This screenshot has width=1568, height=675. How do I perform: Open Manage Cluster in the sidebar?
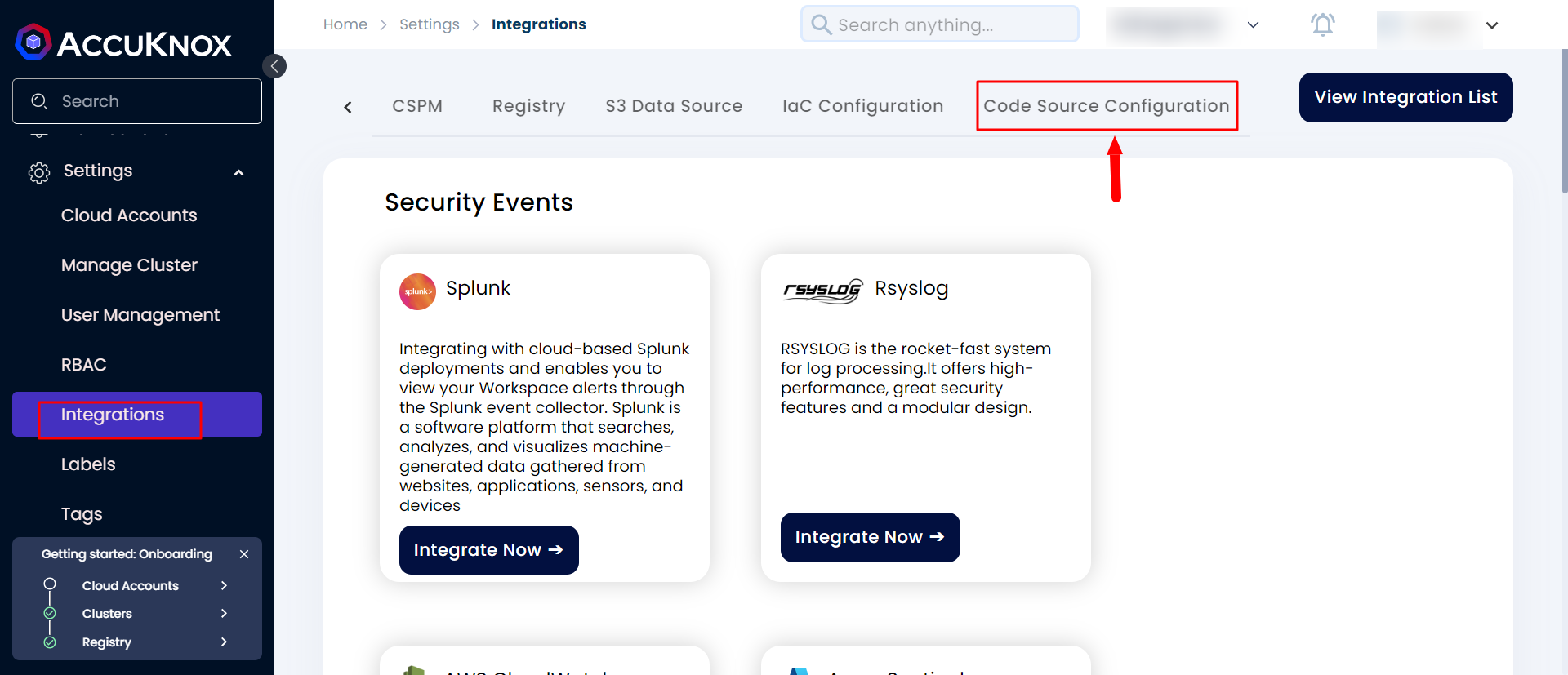point(129,265)
